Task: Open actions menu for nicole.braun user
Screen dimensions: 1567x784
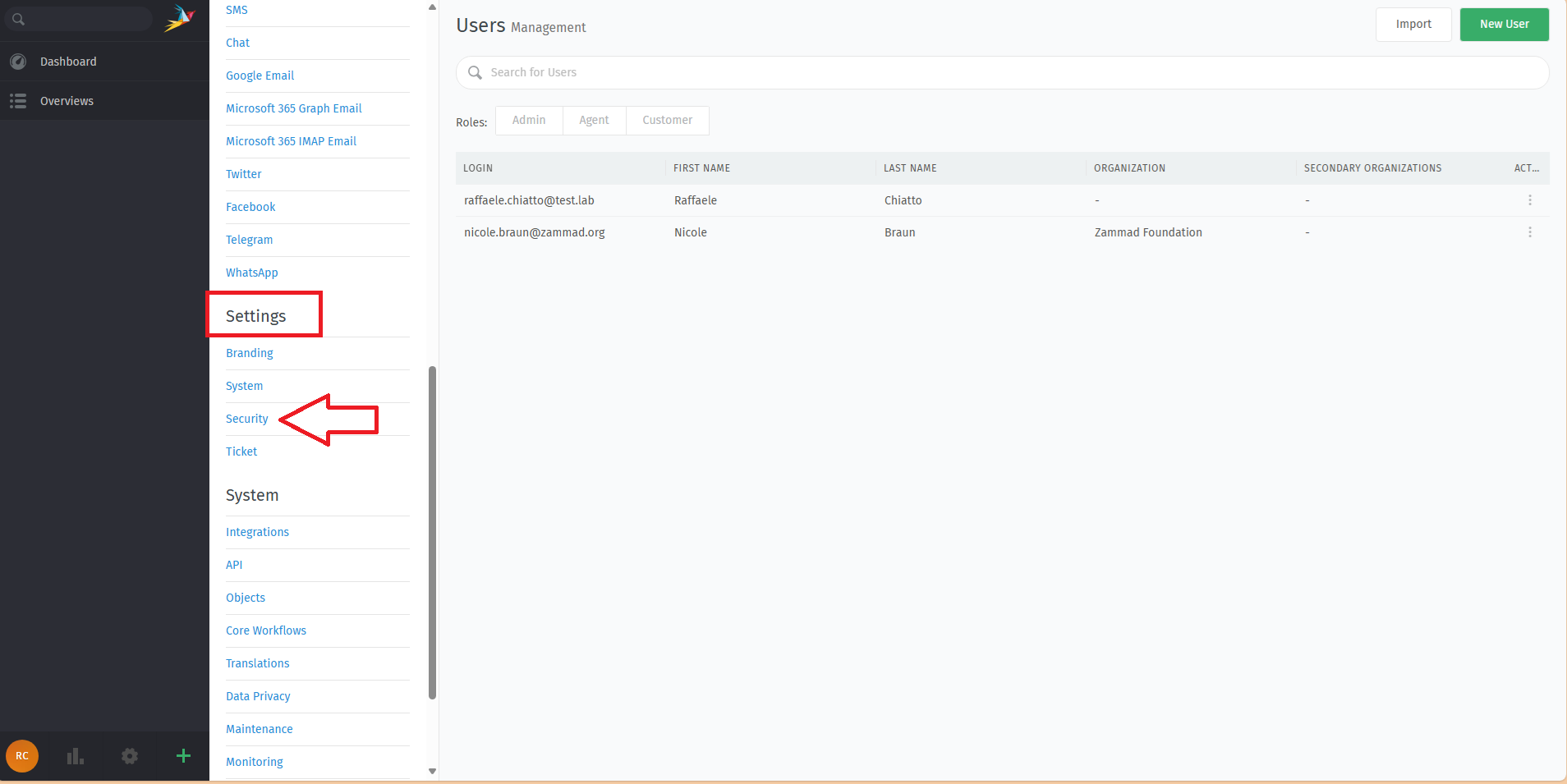Action: coord(1529,232)
